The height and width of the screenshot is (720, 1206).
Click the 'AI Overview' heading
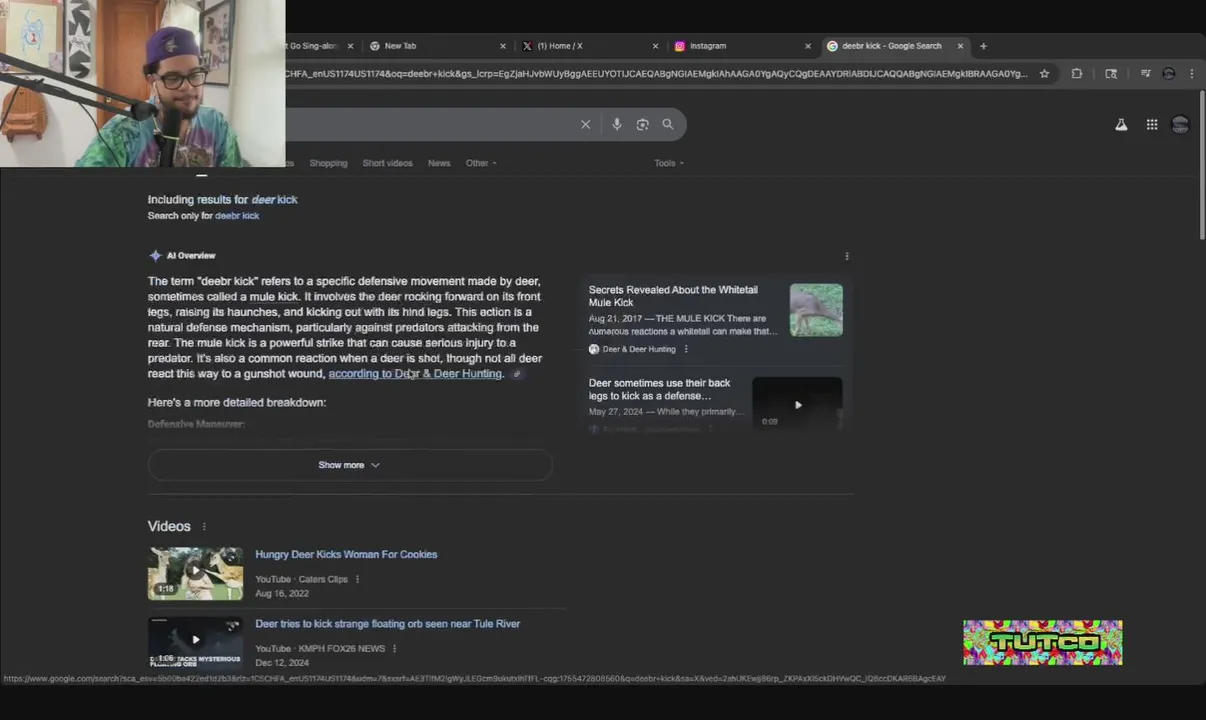tap(191, 256)
